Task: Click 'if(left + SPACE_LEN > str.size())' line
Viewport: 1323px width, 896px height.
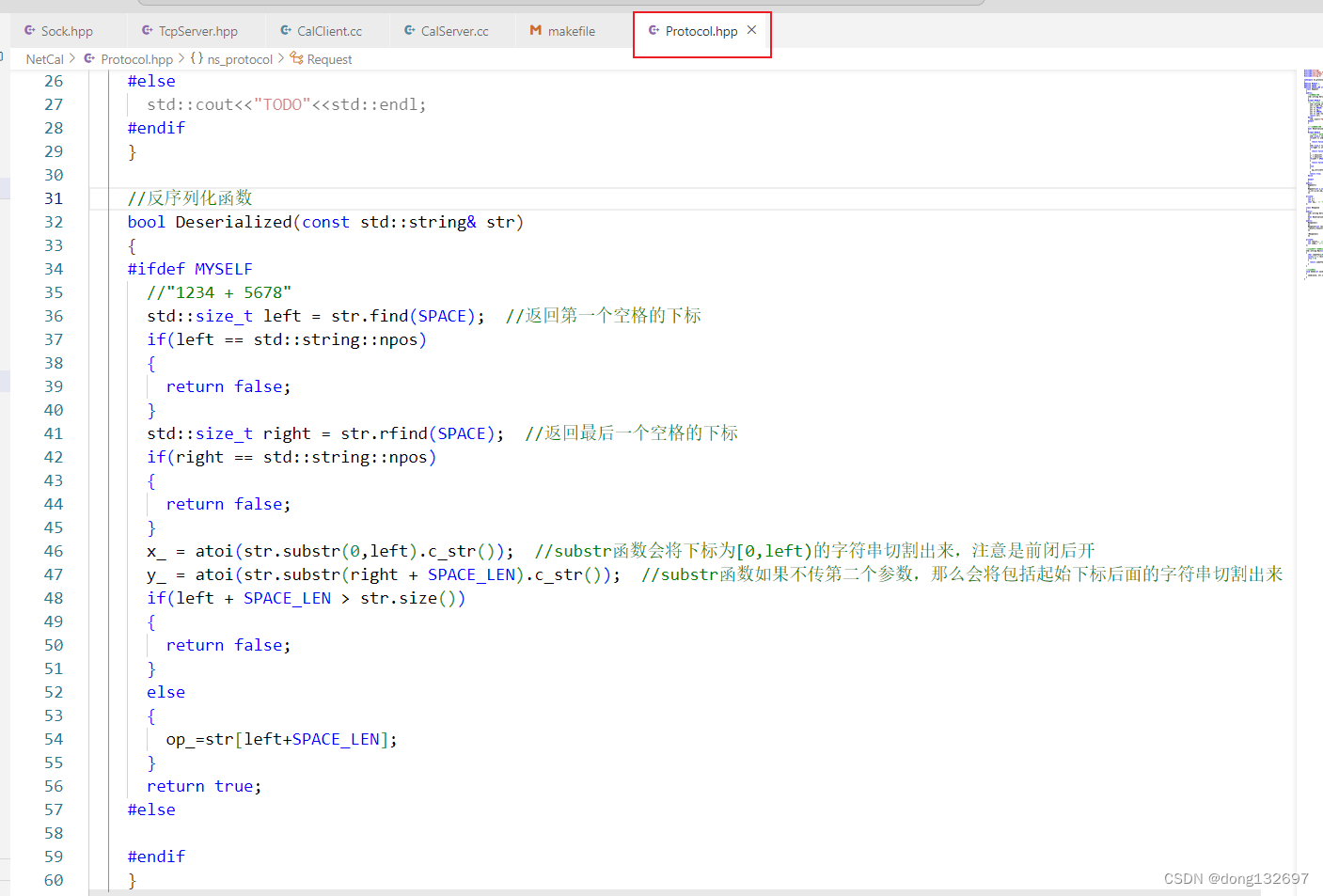Action: 306,598
